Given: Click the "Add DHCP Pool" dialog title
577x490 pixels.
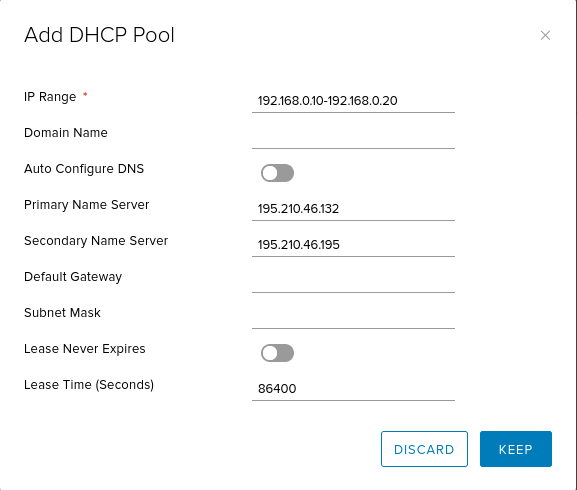Looking at the screenshot, I should pyautogui.click(x=99, y=35).
